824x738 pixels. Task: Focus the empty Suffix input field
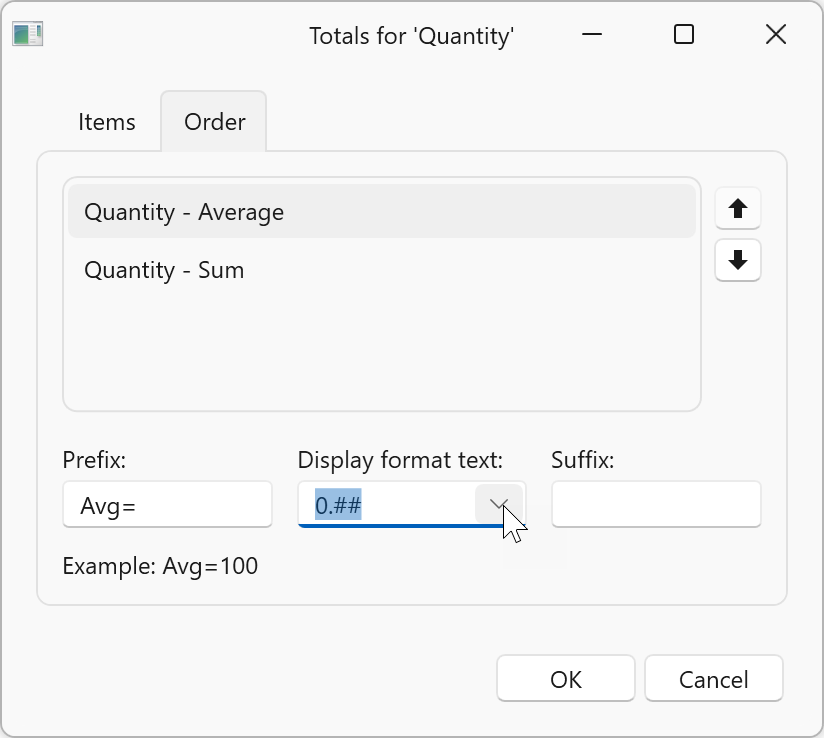pos(656,505)
